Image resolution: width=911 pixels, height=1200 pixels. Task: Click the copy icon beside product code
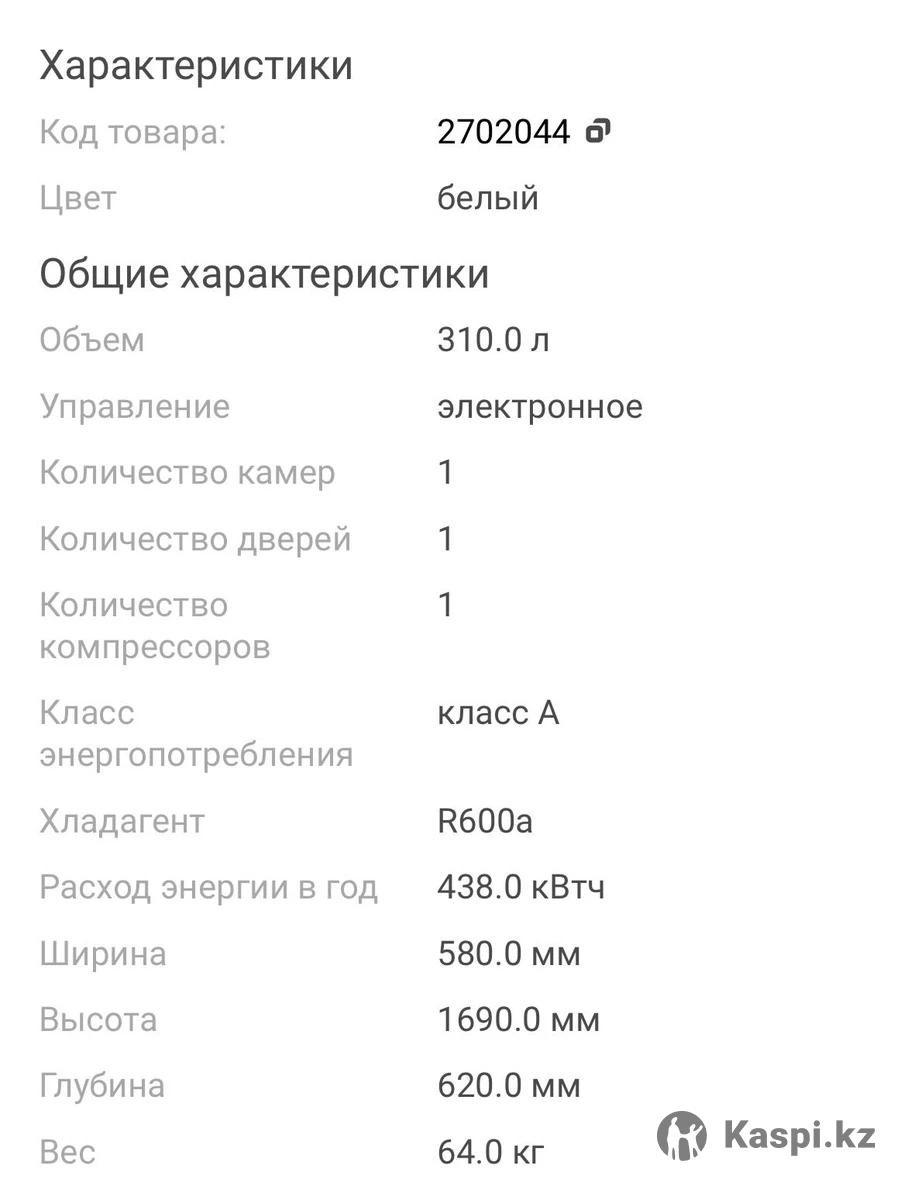[x=598, y=131]
